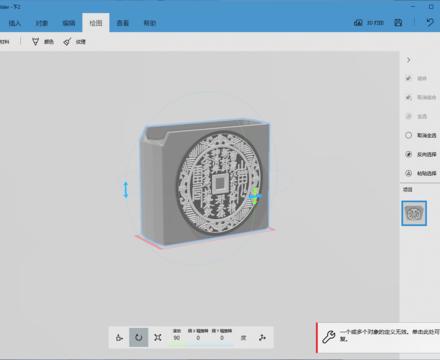Image resolution: width=440 pixels, height=360 pixels.
Task: Click the rotation field showing 90
Action: [177, 338]
